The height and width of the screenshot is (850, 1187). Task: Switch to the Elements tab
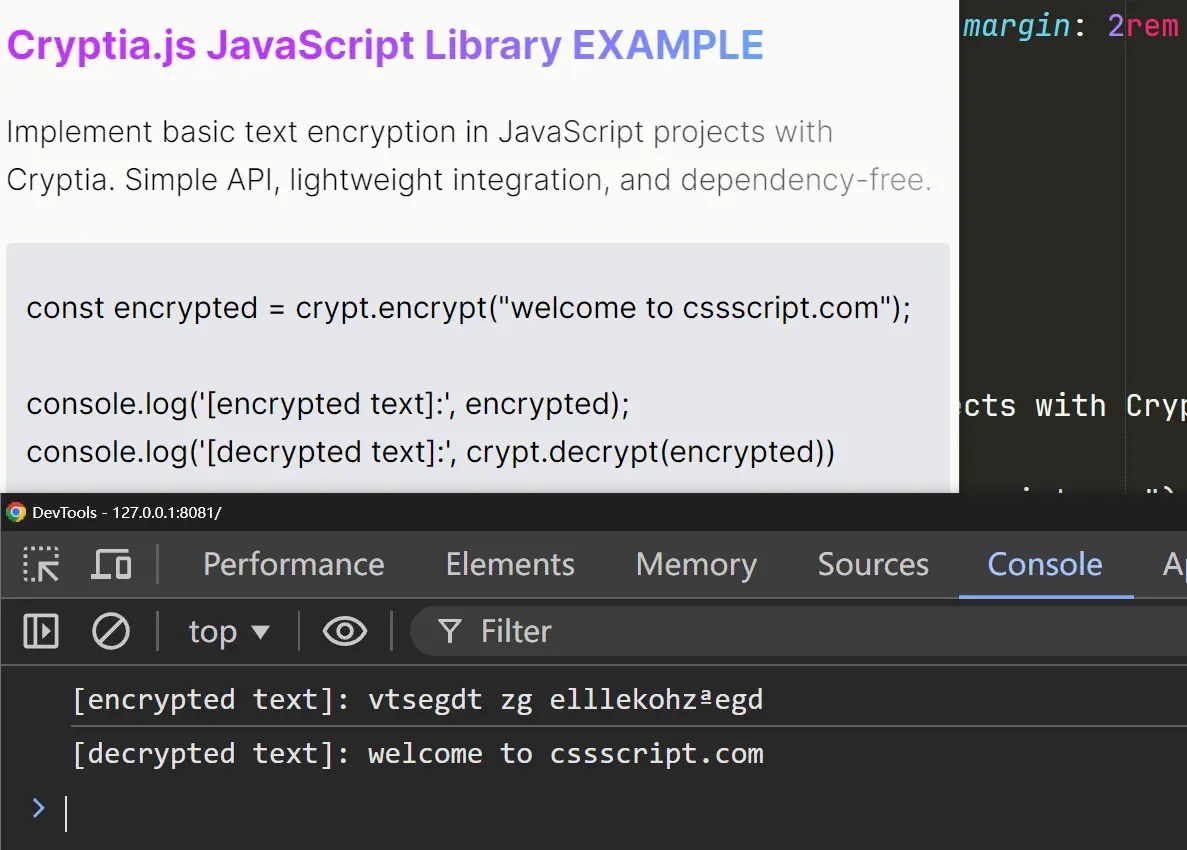click(510, 565)
